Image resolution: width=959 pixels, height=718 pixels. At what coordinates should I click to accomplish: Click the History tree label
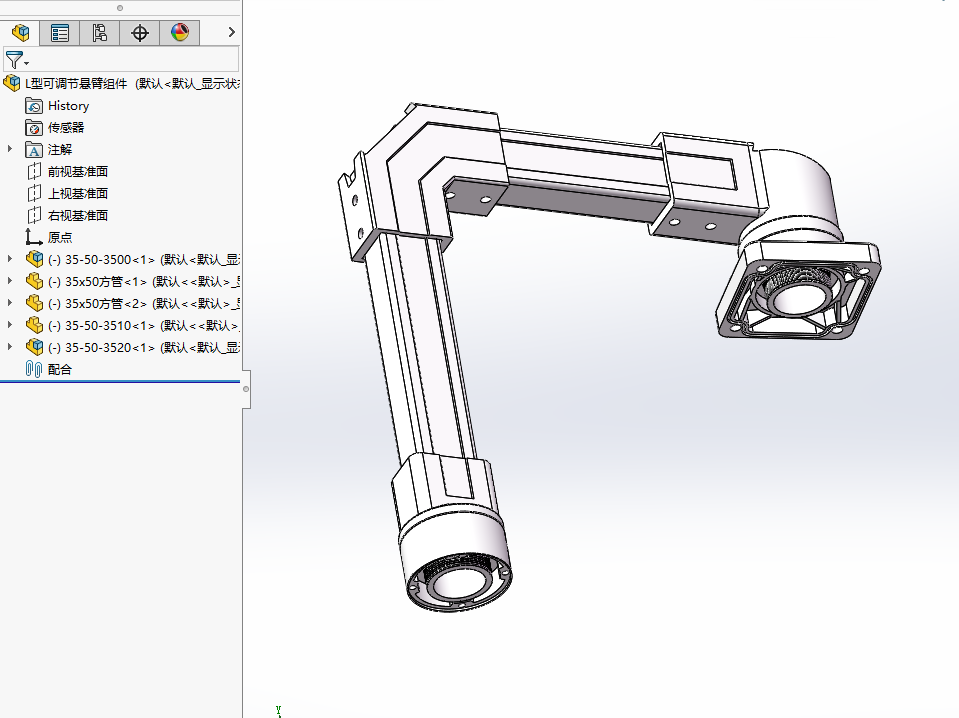[x=68, y=106]
